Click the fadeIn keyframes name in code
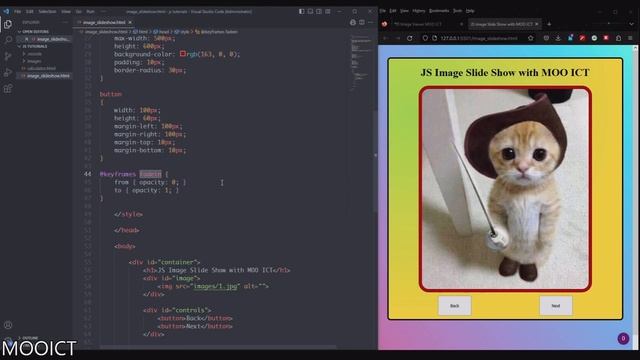640x360 pixels. [150, 174]
